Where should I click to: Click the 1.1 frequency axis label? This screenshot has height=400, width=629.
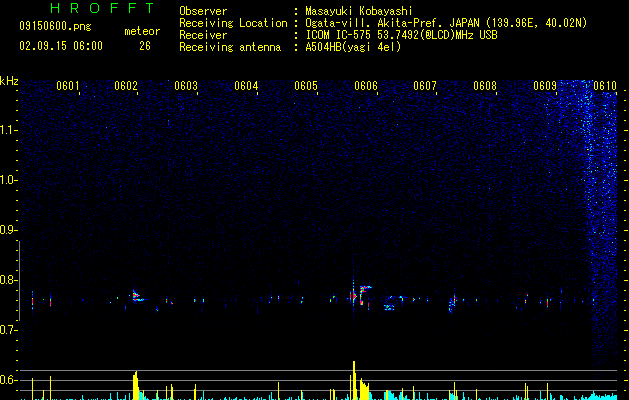(9, 130)
